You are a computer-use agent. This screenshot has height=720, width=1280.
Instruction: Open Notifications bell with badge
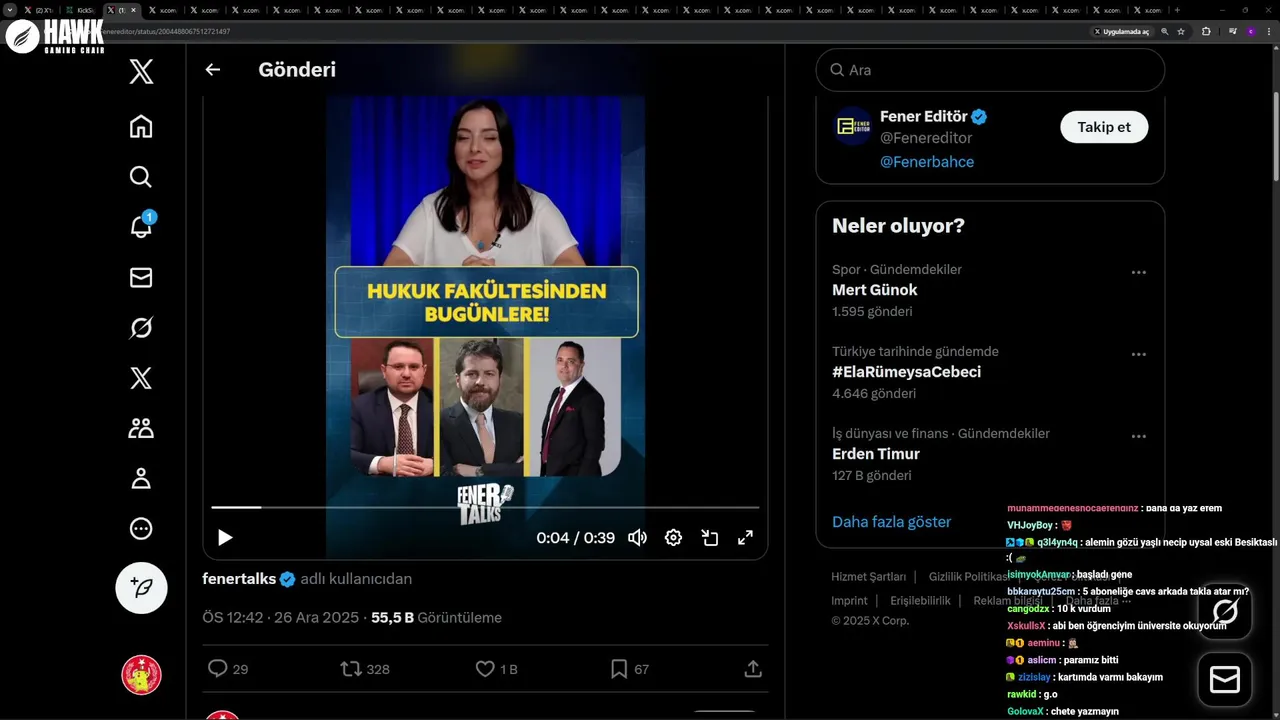click(x=141, y=227)
